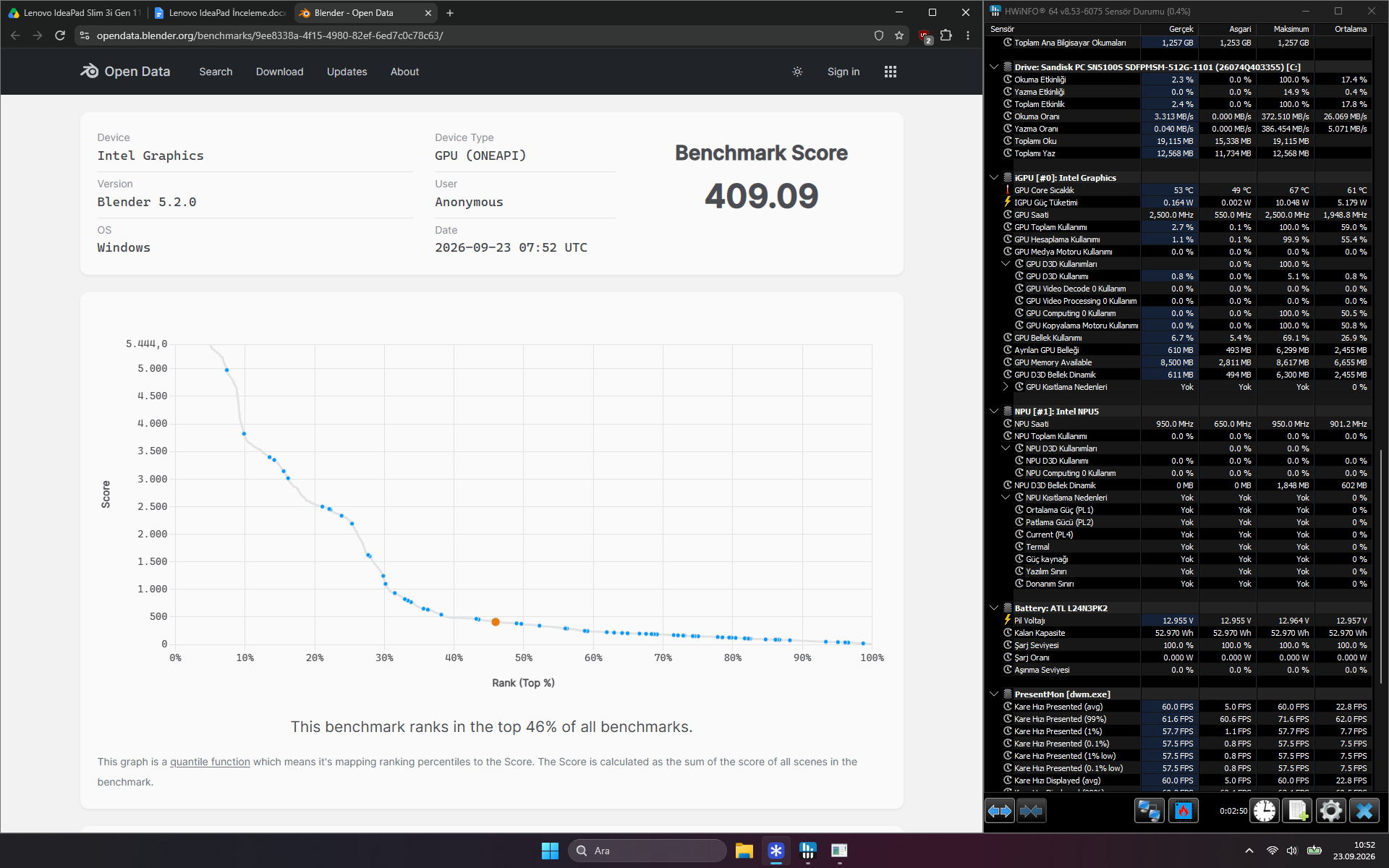Image resolution: width=1389 pixels, height=868 pixels.
Task: Toggle Blender Open Data theme sun icon
Action: pos(797,72)
